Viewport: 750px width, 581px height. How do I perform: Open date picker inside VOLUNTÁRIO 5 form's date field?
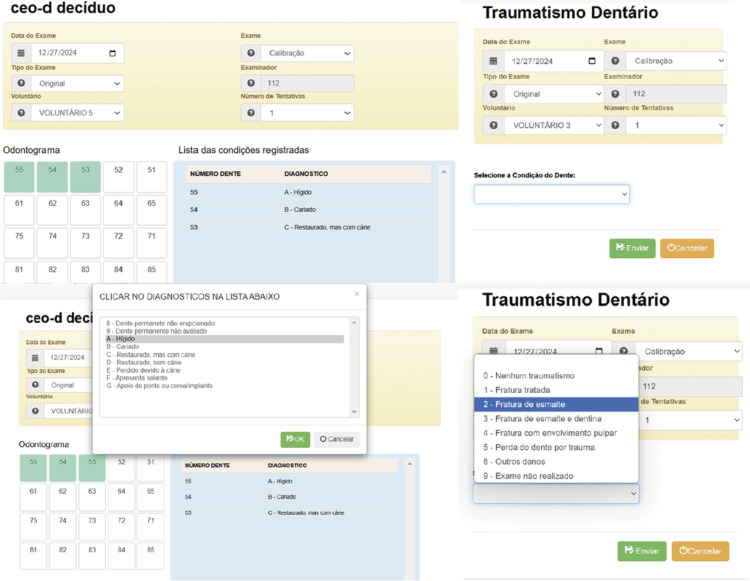[x=112, y=54]
